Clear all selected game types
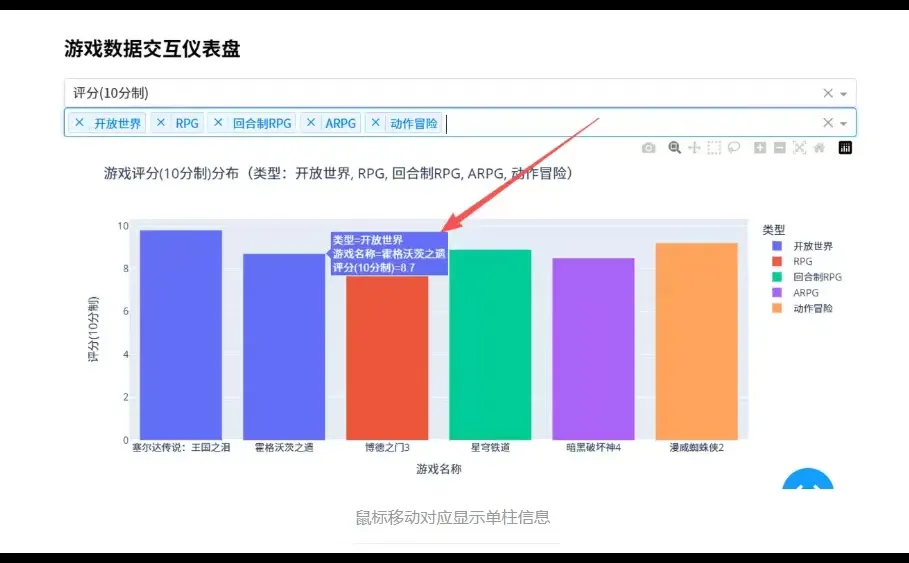Screen dimensions: 909x563 (x=828, y=123)
